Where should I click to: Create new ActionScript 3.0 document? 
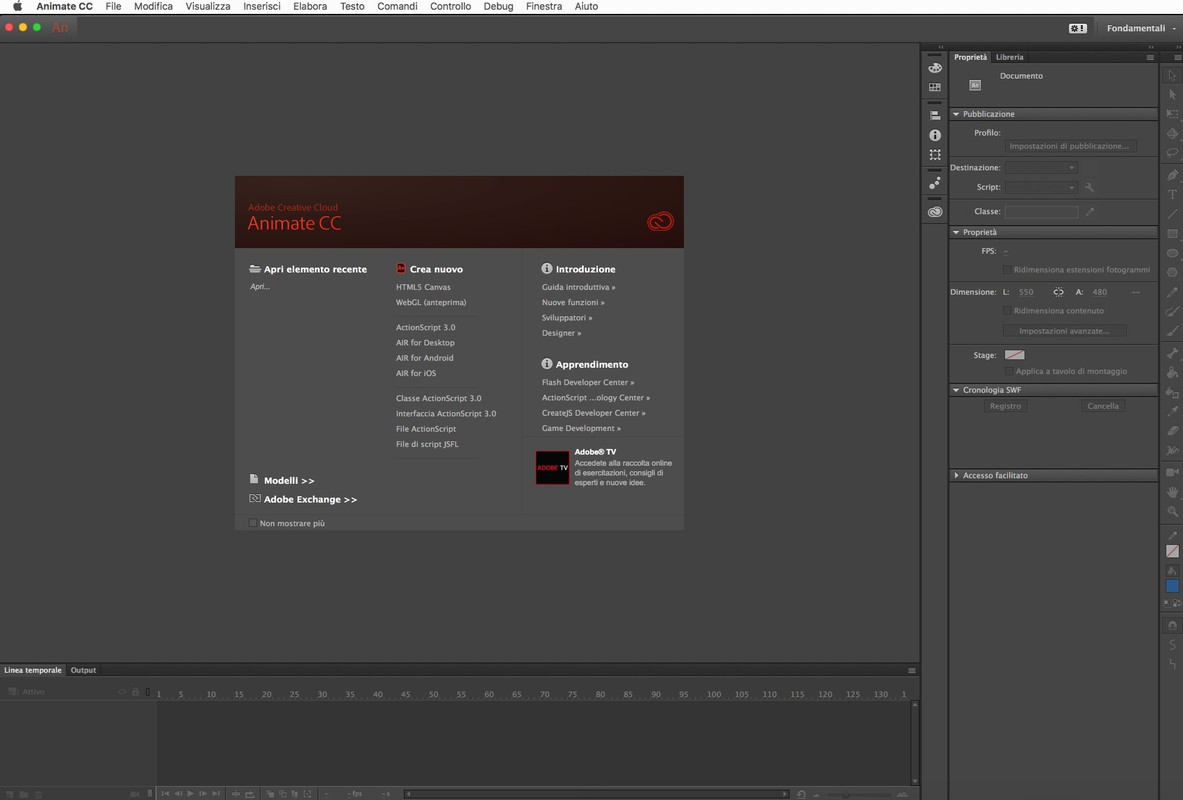click(426, 328)
